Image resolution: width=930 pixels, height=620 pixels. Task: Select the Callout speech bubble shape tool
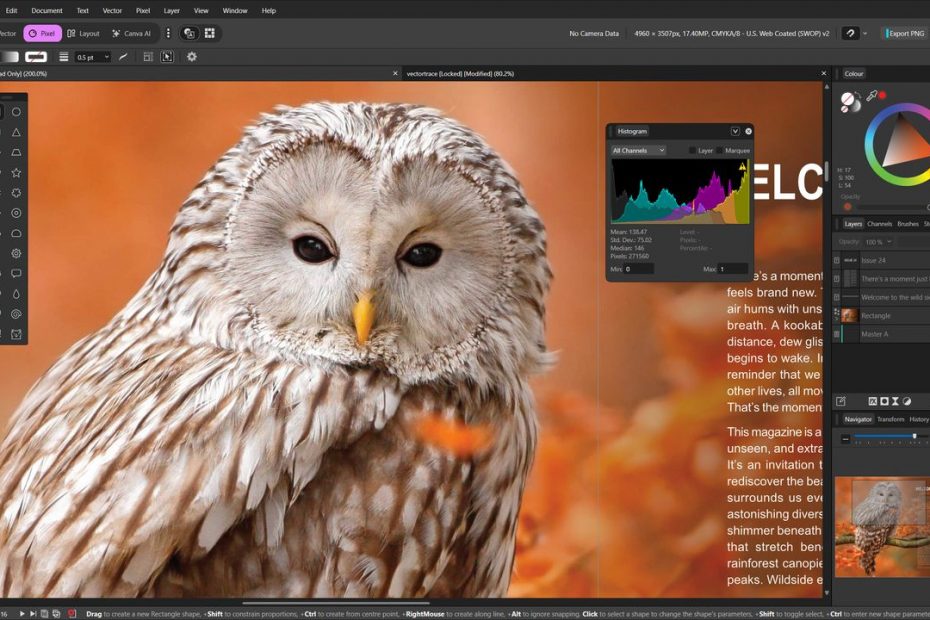coord(16,273)
